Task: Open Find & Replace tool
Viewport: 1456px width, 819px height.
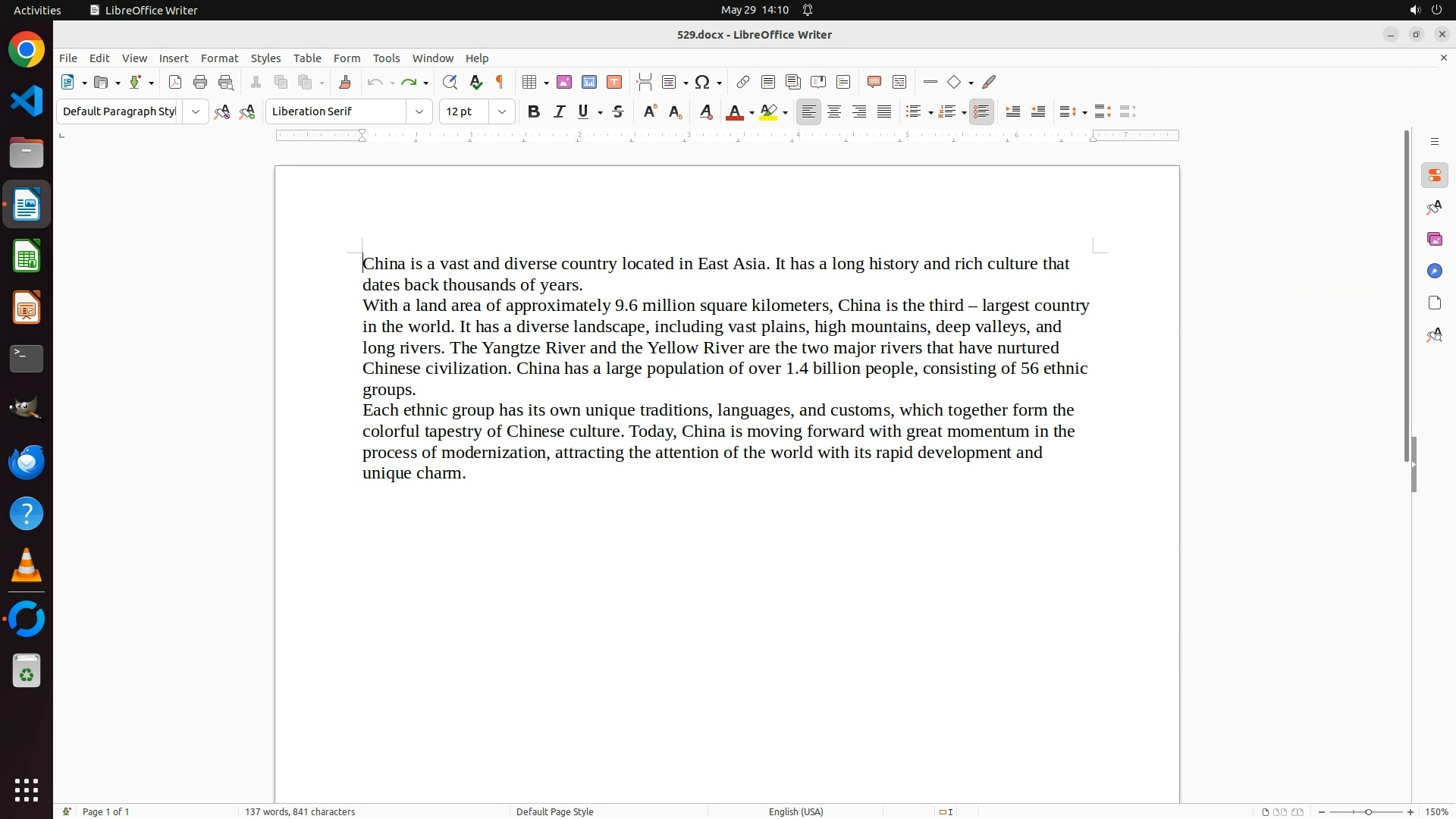Action: 450,82
